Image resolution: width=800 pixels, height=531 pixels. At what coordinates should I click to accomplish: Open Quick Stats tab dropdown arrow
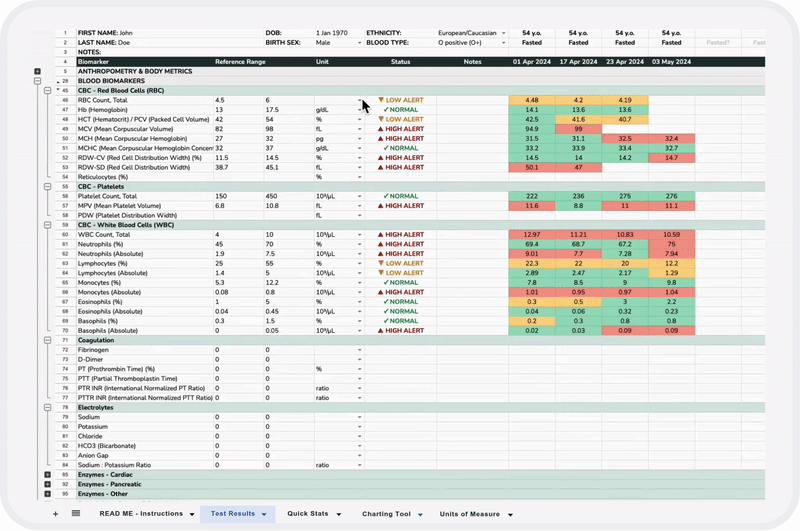[x=339, y=514]
